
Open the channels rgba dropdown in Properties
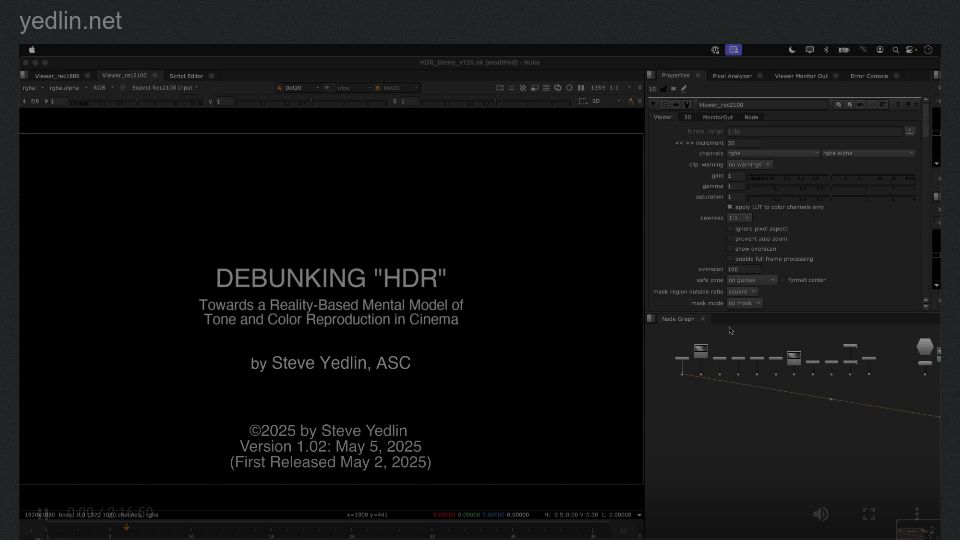[773, 153]
